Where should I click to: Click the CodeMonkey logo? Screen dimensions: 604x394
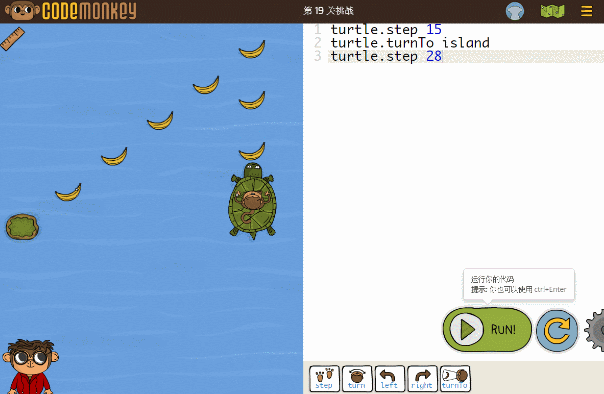(x=71, y=11)
